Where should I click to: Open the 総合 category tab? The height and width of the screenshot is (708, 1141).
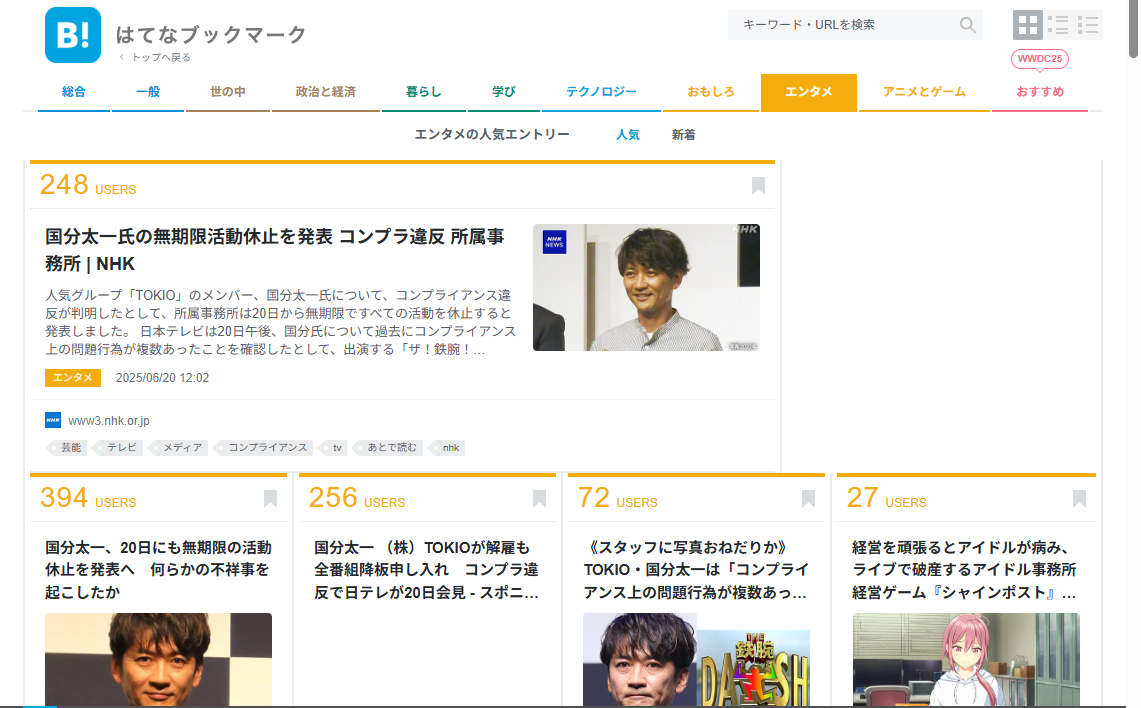point(73,92)
